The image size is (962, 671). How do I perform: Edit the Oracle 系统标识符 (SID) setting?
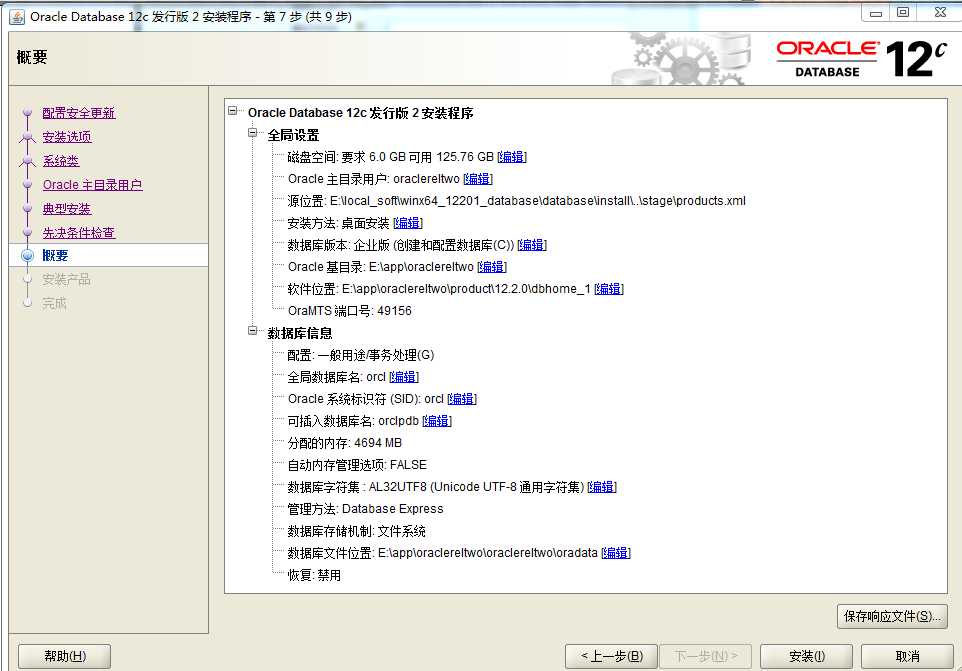click(462, 399)
